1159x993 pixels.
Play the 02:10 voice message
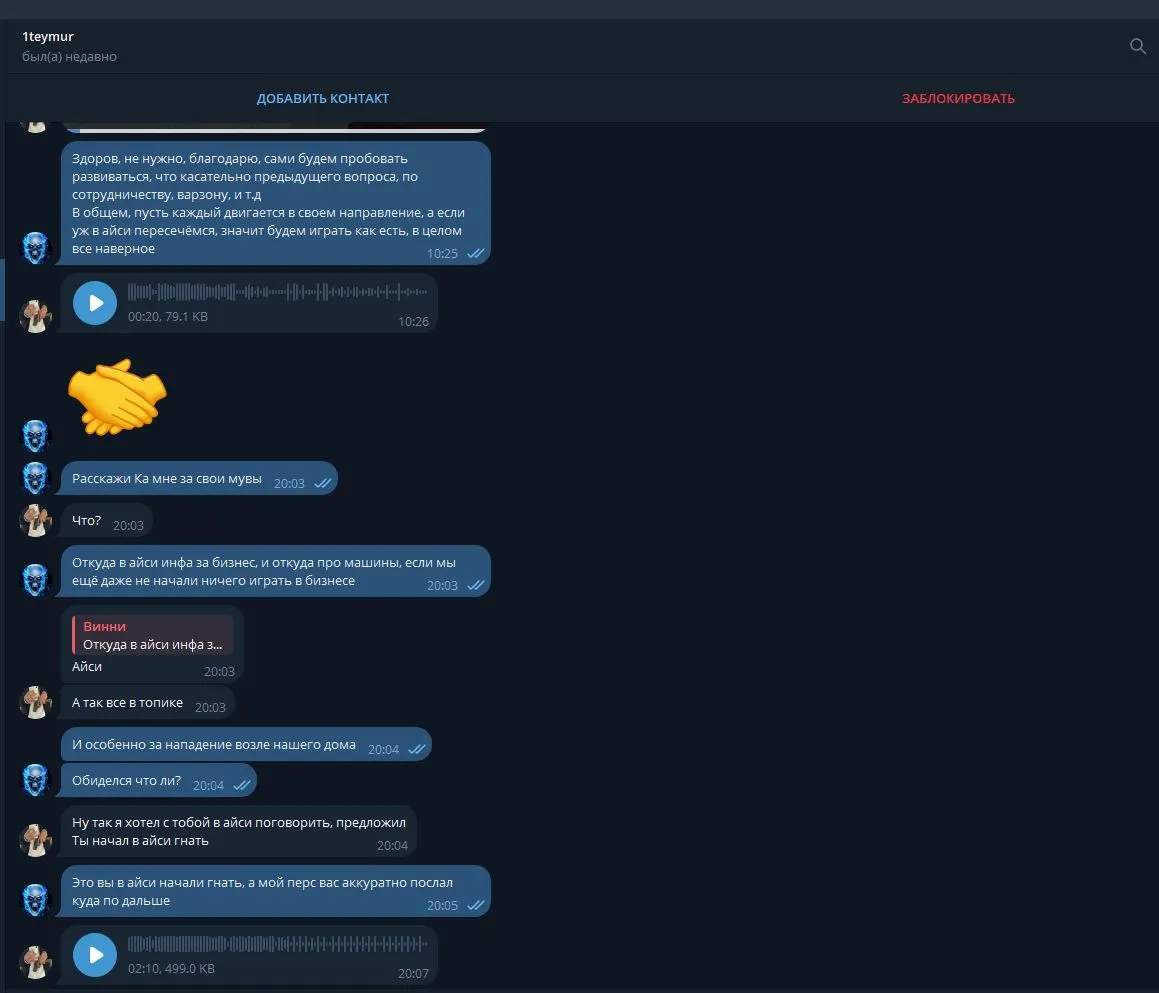click(x=95, y=955)
